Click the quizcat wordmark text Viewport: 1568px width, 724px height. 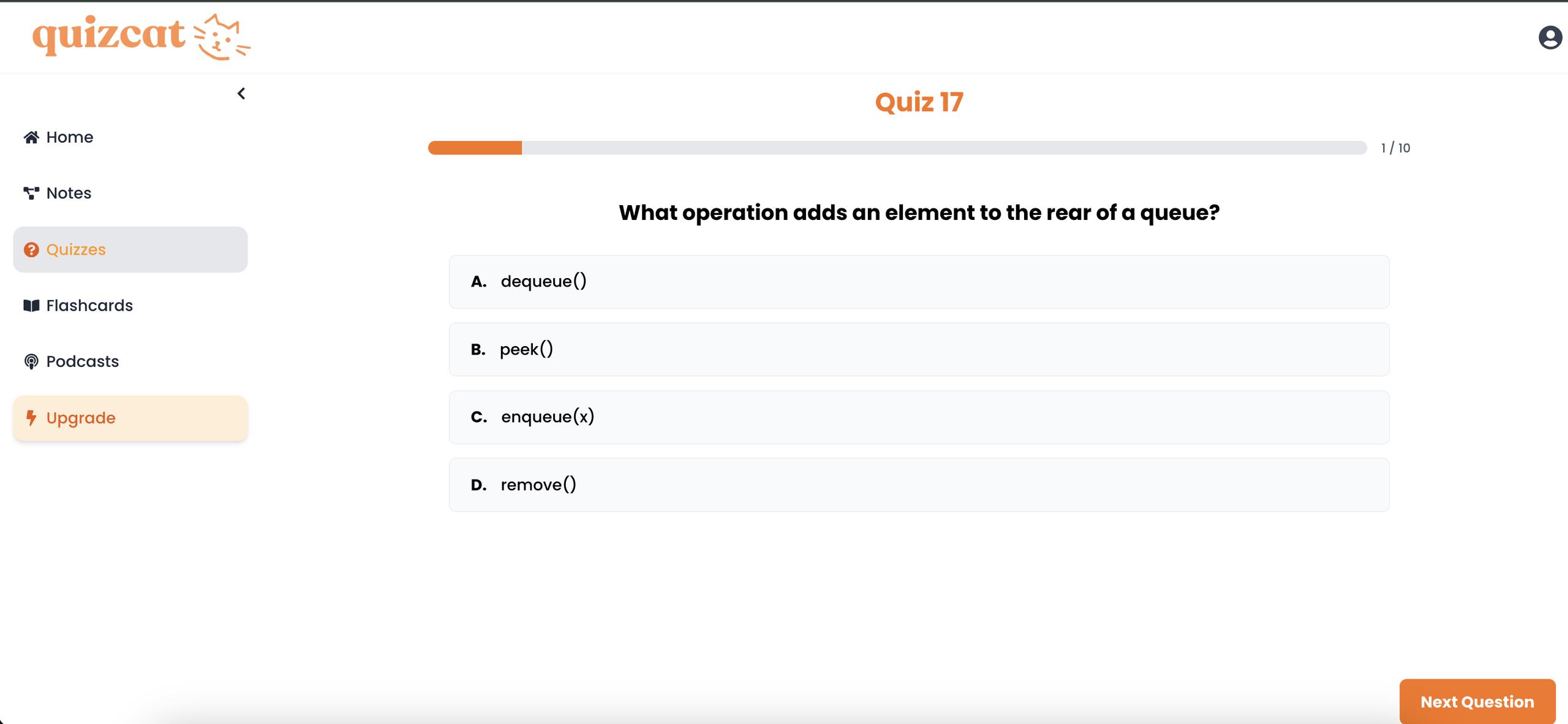pos(108,36)
